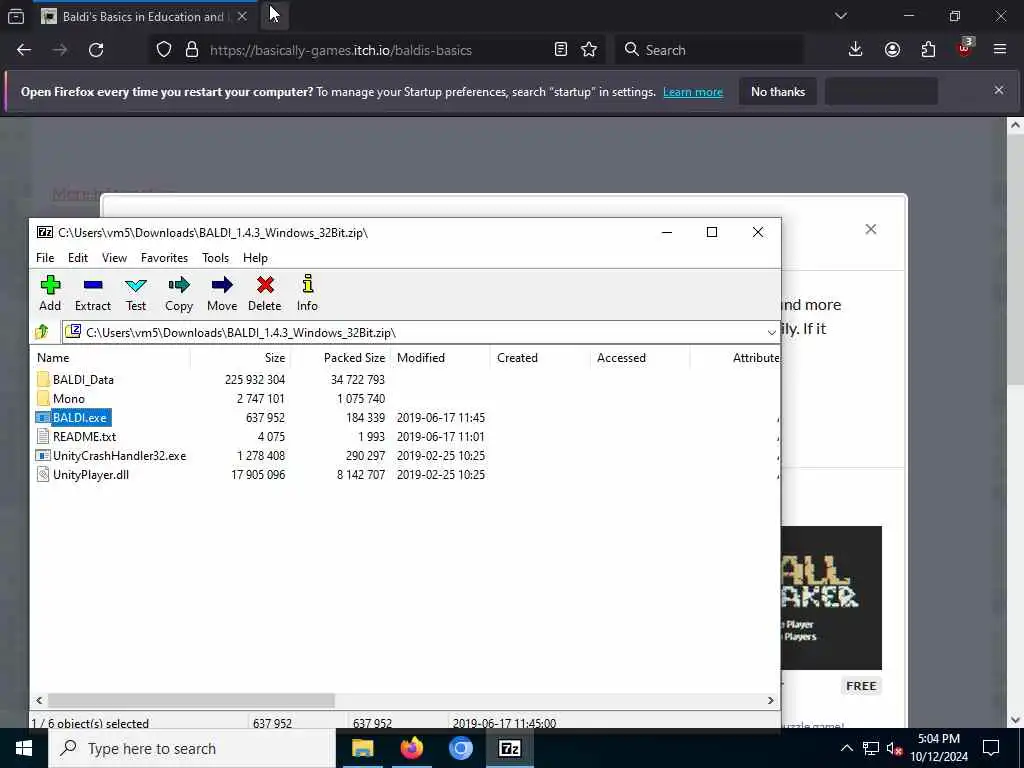Open the Info toolbar icon in 7-Zip
The width and height of the screenshot is (1024, 768).
[x=307, y=293]
